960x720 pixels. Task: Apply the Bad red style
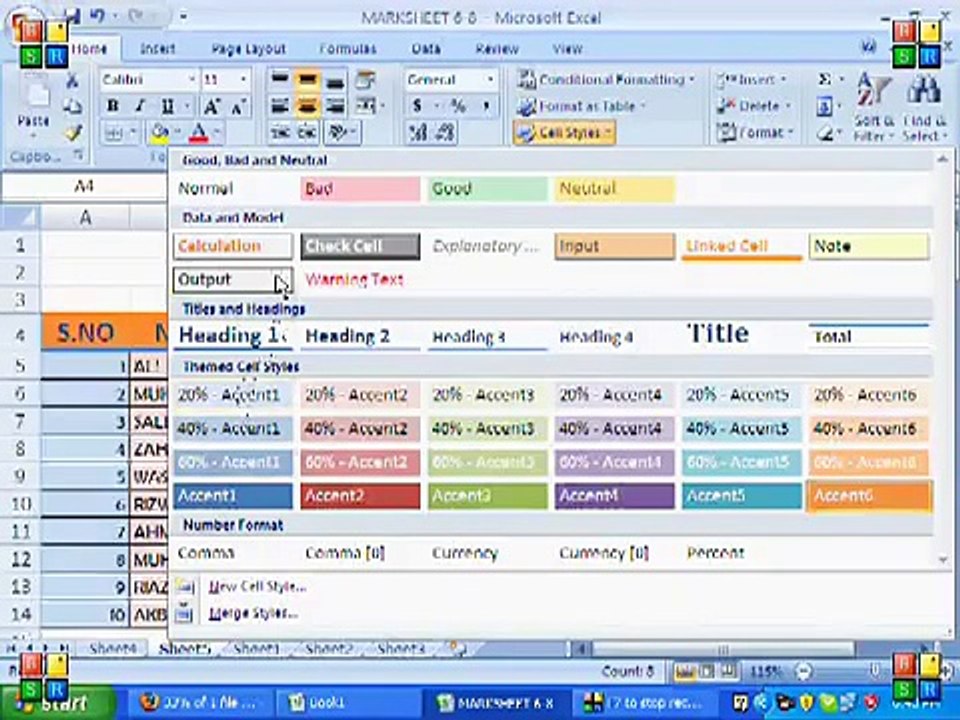360,189
